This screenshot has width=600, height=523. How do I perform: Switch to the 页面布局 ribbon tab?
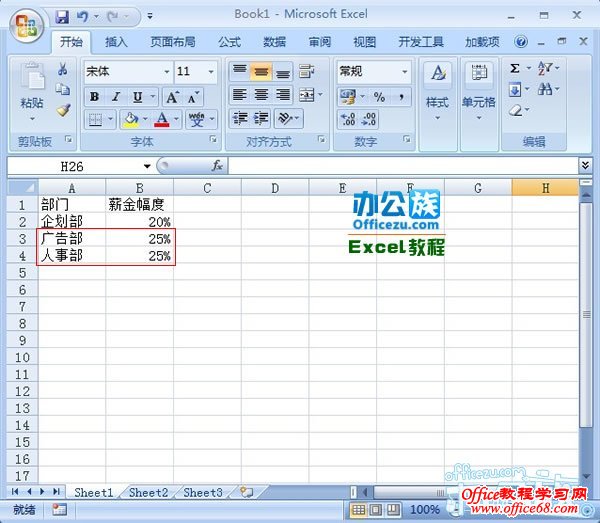click(173, 41)
